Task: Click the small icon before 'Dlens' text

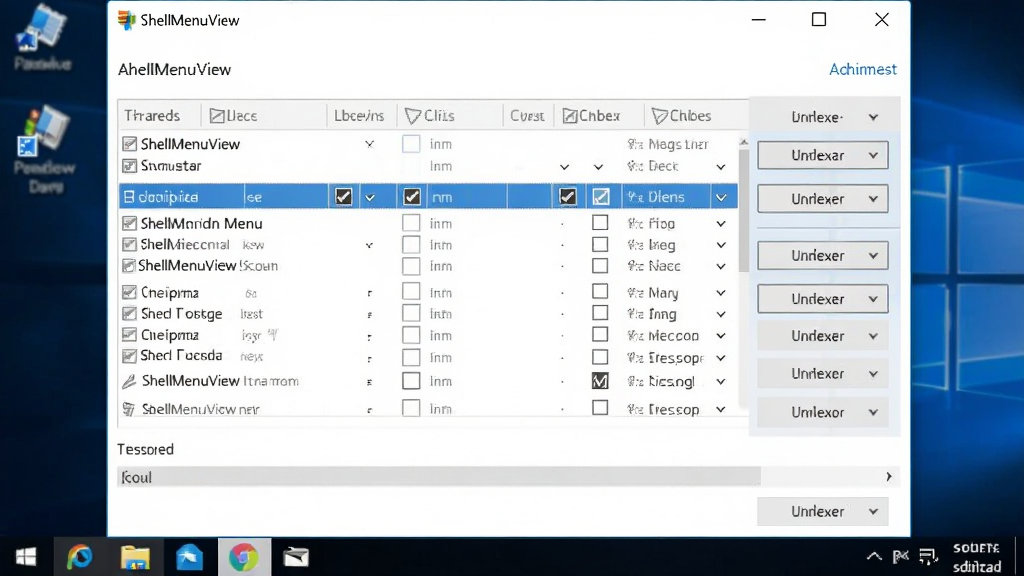Action: tap(635, 197)
